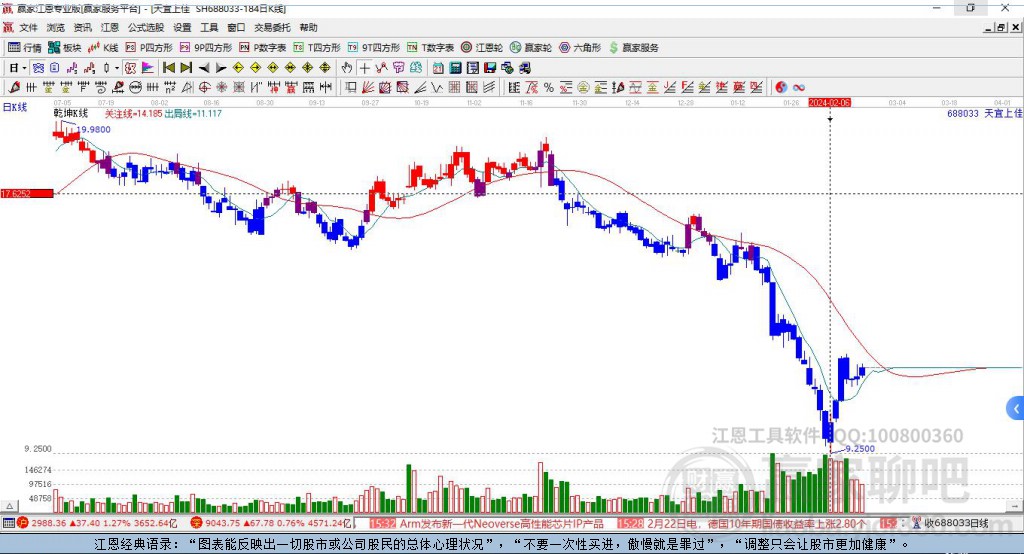Open the calculator icon
The height and width of the screenshot is (554, 1024).
tap(455, 67)
